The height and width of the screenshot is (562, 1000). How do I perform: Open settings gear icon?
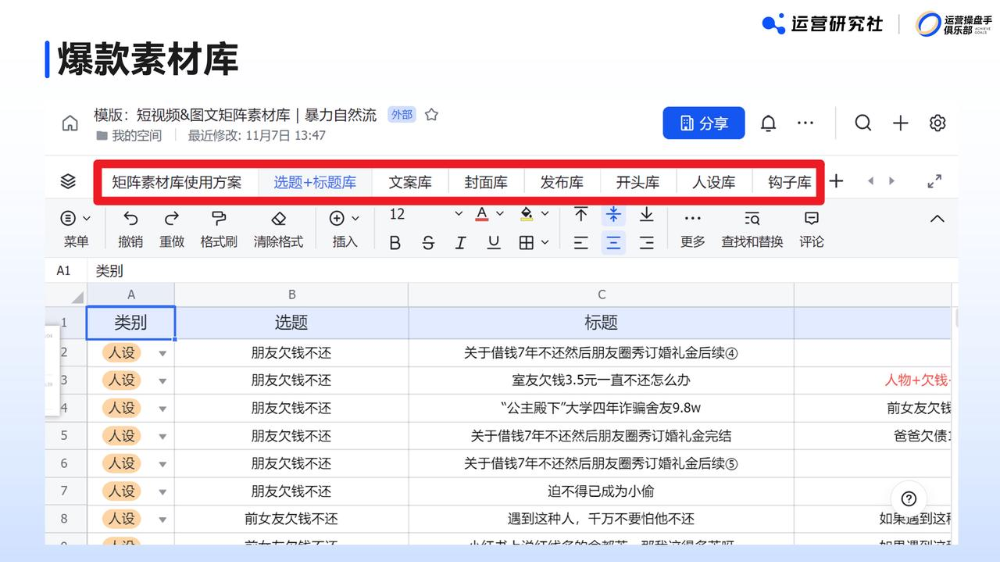tap(937, 122)
